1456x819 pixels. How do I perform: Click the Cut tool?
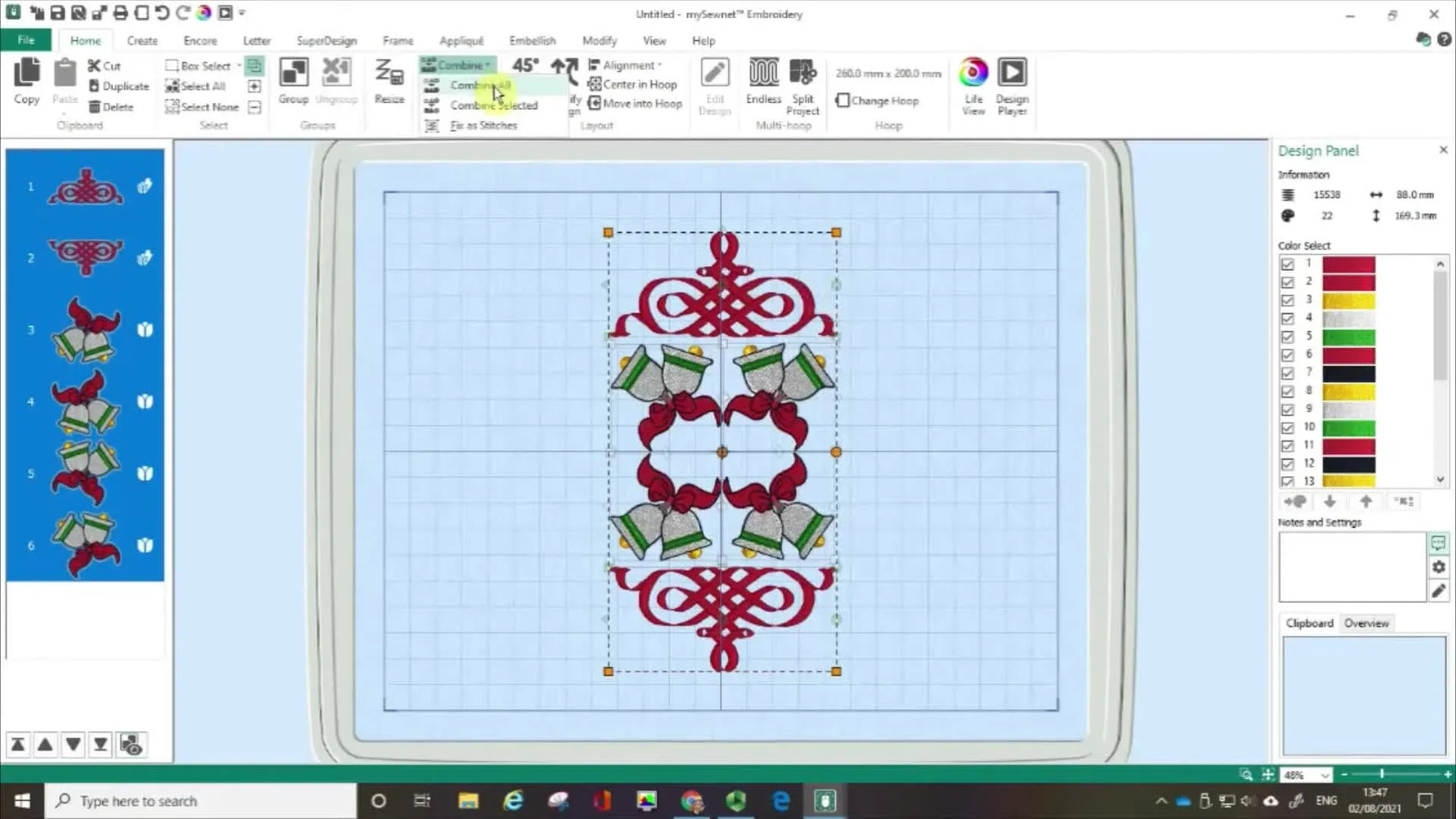104,65
